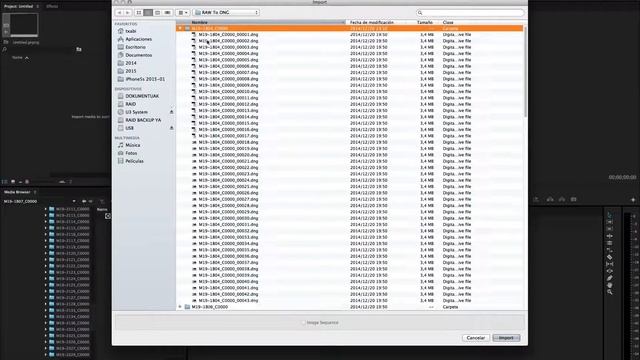Switch to the Project: Untitled tab

(18, 7)
